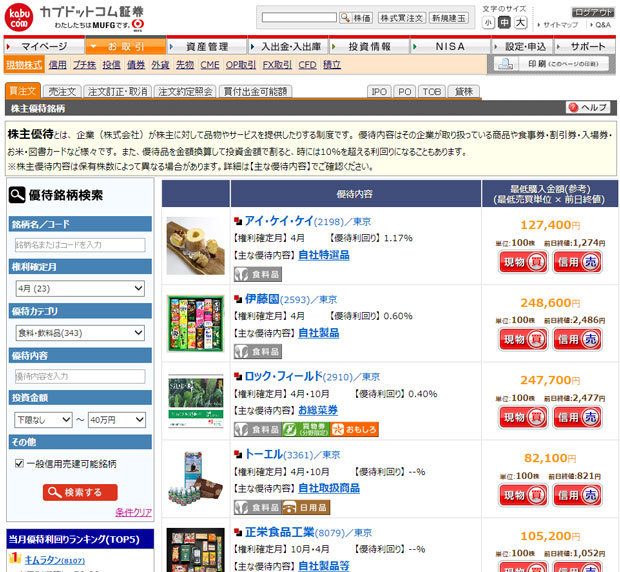Click 信用売 button for アイ・ケイ・ケイ
This screenshot has width=620, height=572.
[x=578, y=262]
